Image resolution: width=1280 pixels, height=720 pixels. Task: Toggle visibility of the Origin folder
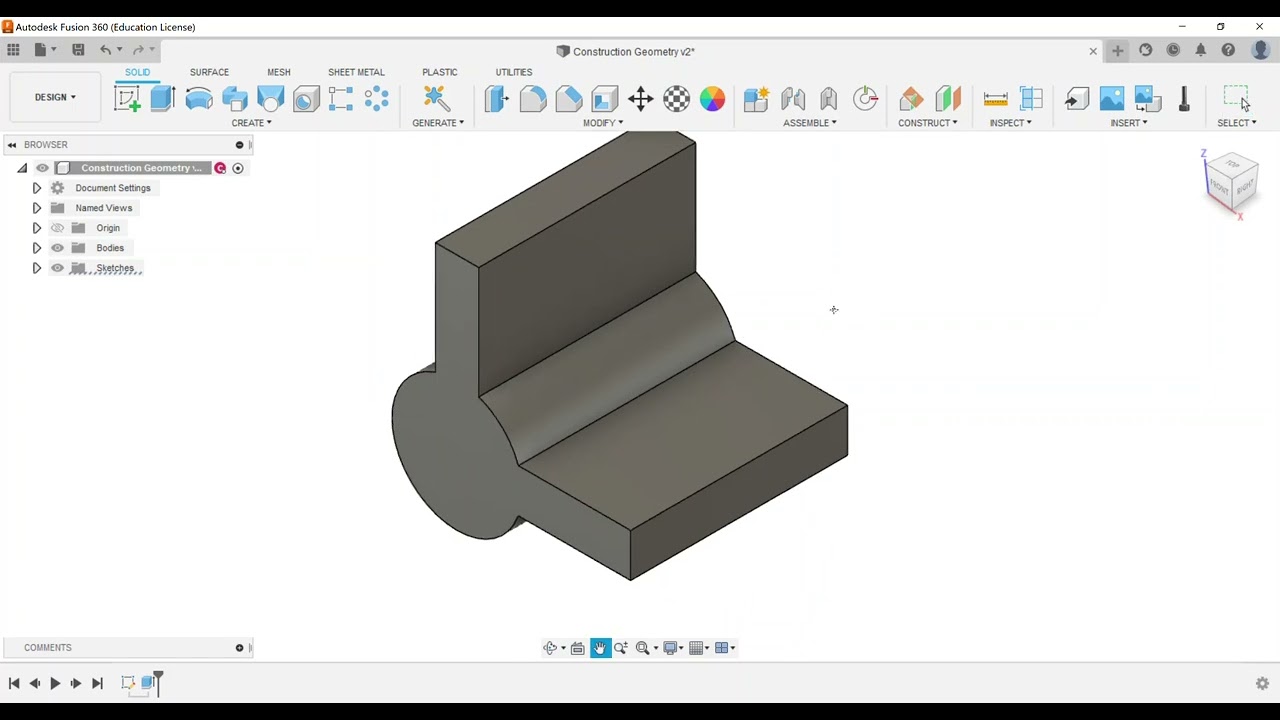coord(57,228)
